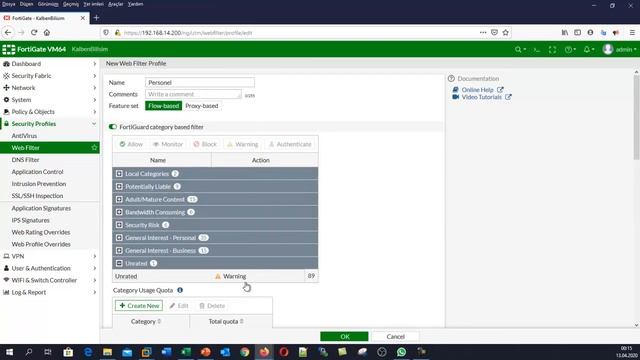Open Chrome from the taskbar
Viewport: 640px width, 360px height.
point(244,352)
